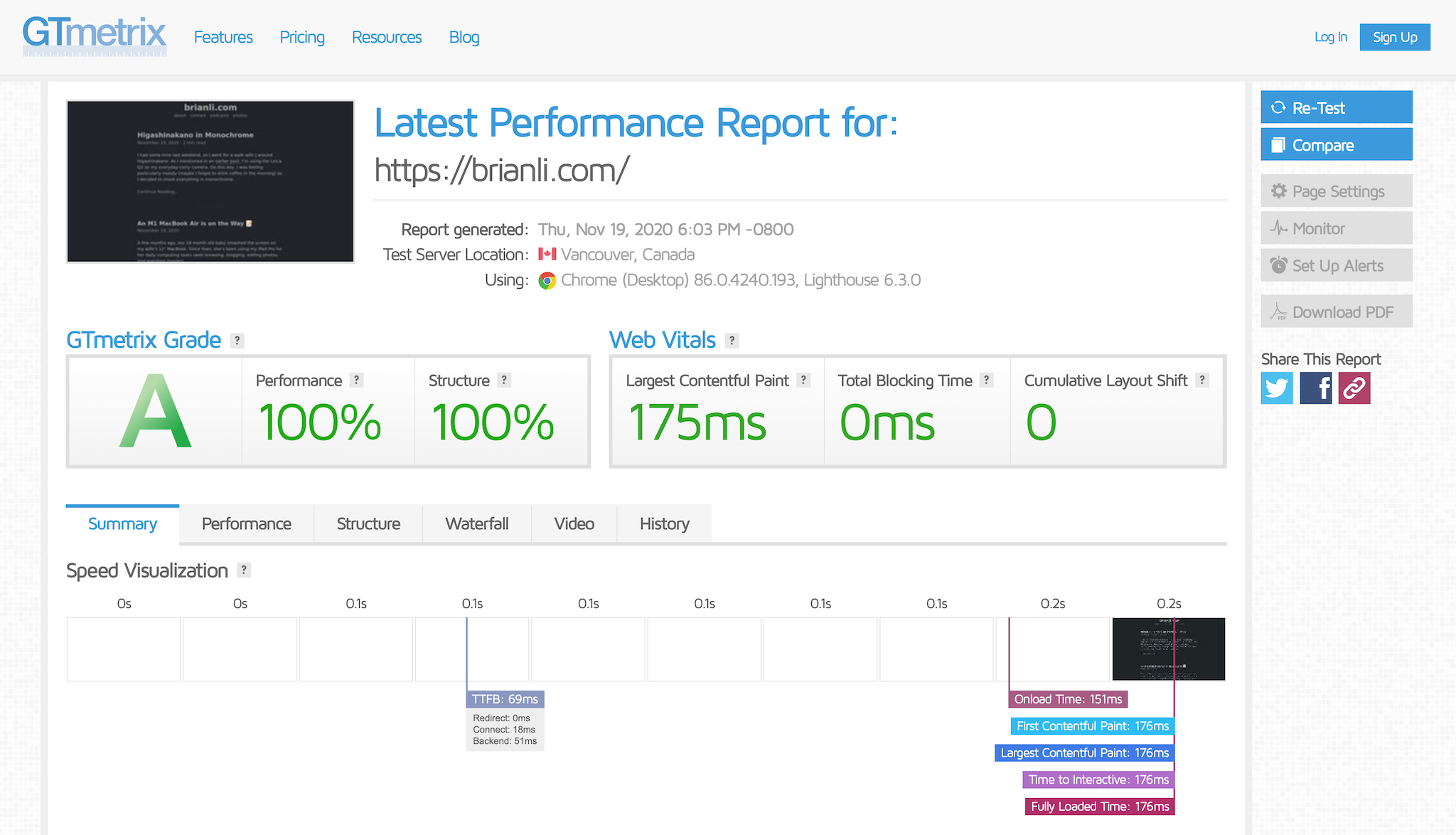The width and height of the screenshot is (1456, 835).
Task: Click the https://brianli.com/ URL text
Action: coord(502,171)
